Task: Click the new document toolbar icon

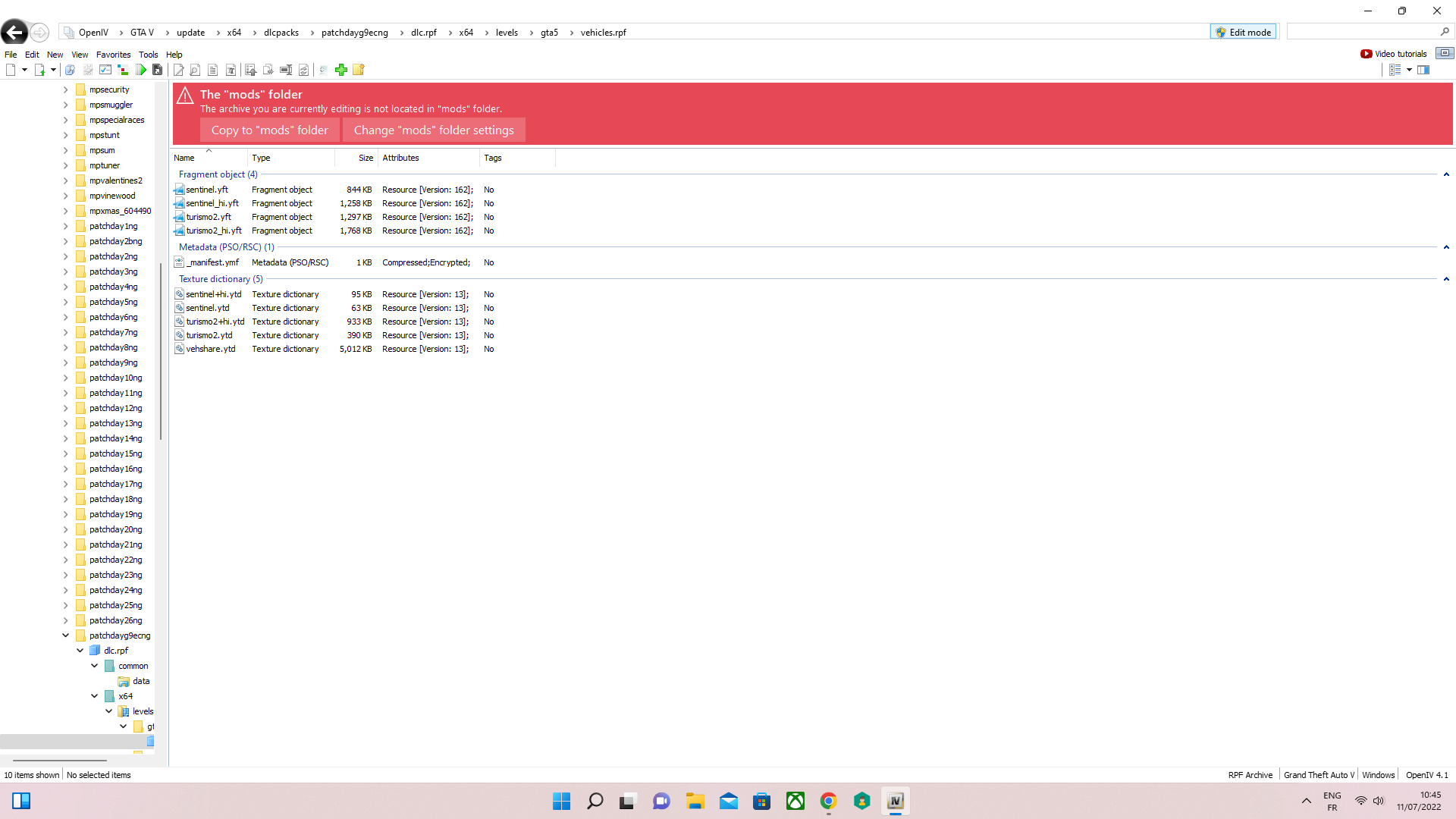Action: click(x=11, y=70)
